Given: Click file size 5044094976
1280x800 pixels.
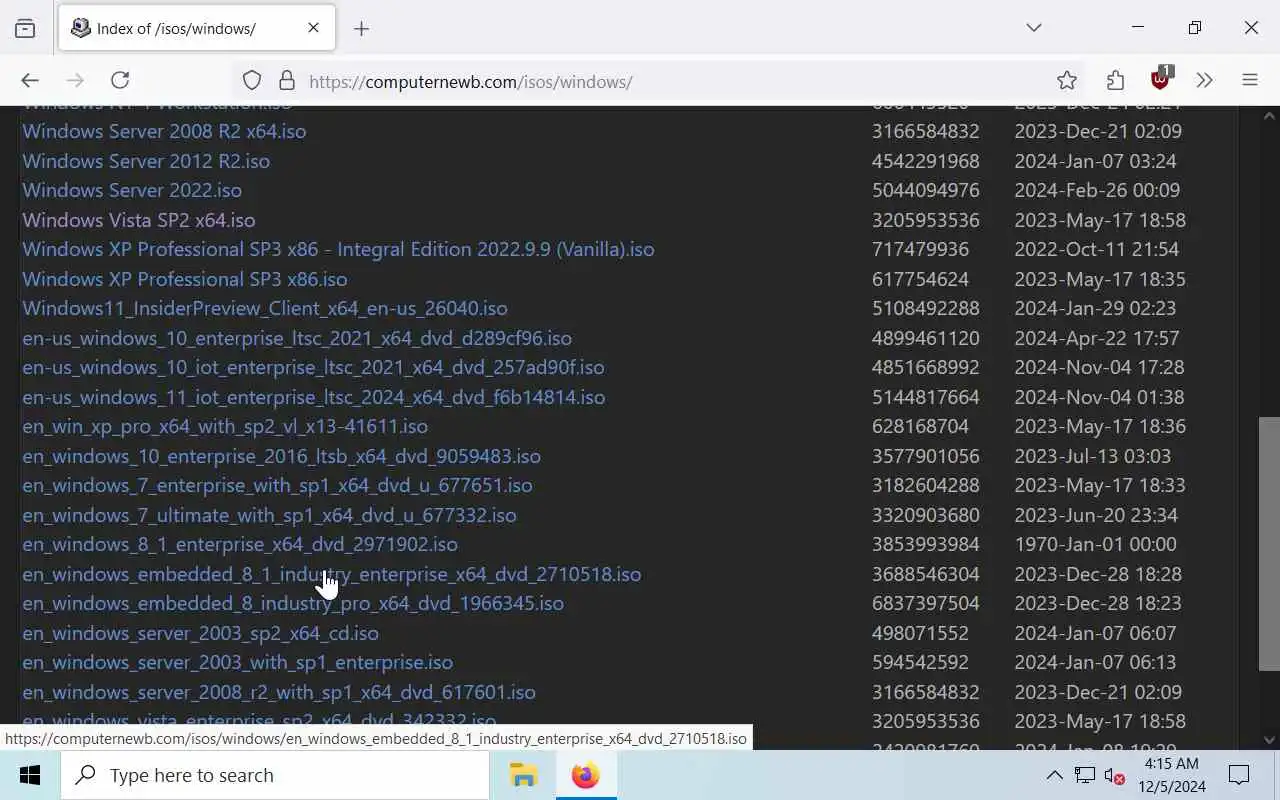Looking at the screenshot, I should point(925,190).
